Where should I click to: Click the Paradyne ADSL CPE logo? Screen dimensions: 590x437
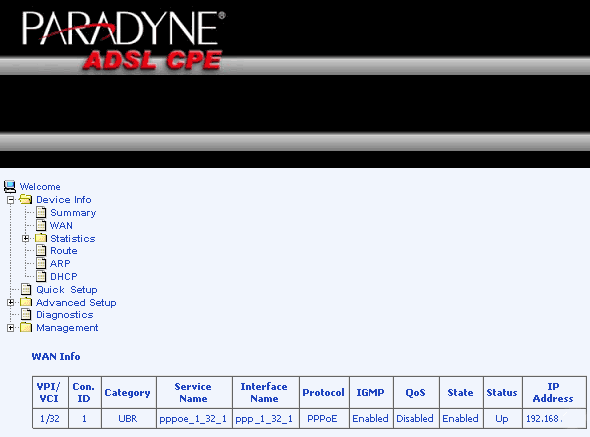click(x=123, y=41)
